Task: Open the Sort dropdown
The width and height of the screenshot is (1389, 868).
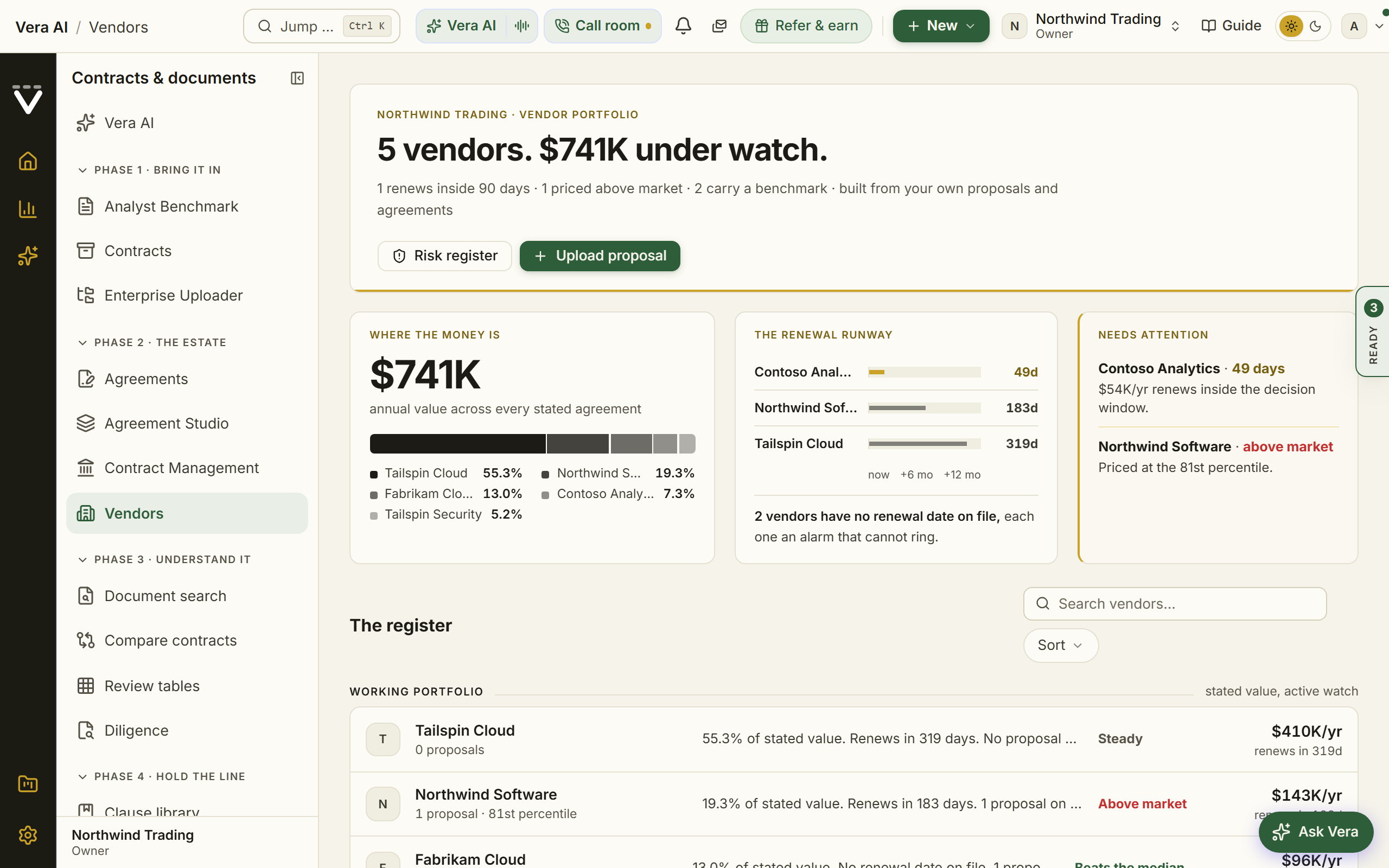Action: (1060, 645)
